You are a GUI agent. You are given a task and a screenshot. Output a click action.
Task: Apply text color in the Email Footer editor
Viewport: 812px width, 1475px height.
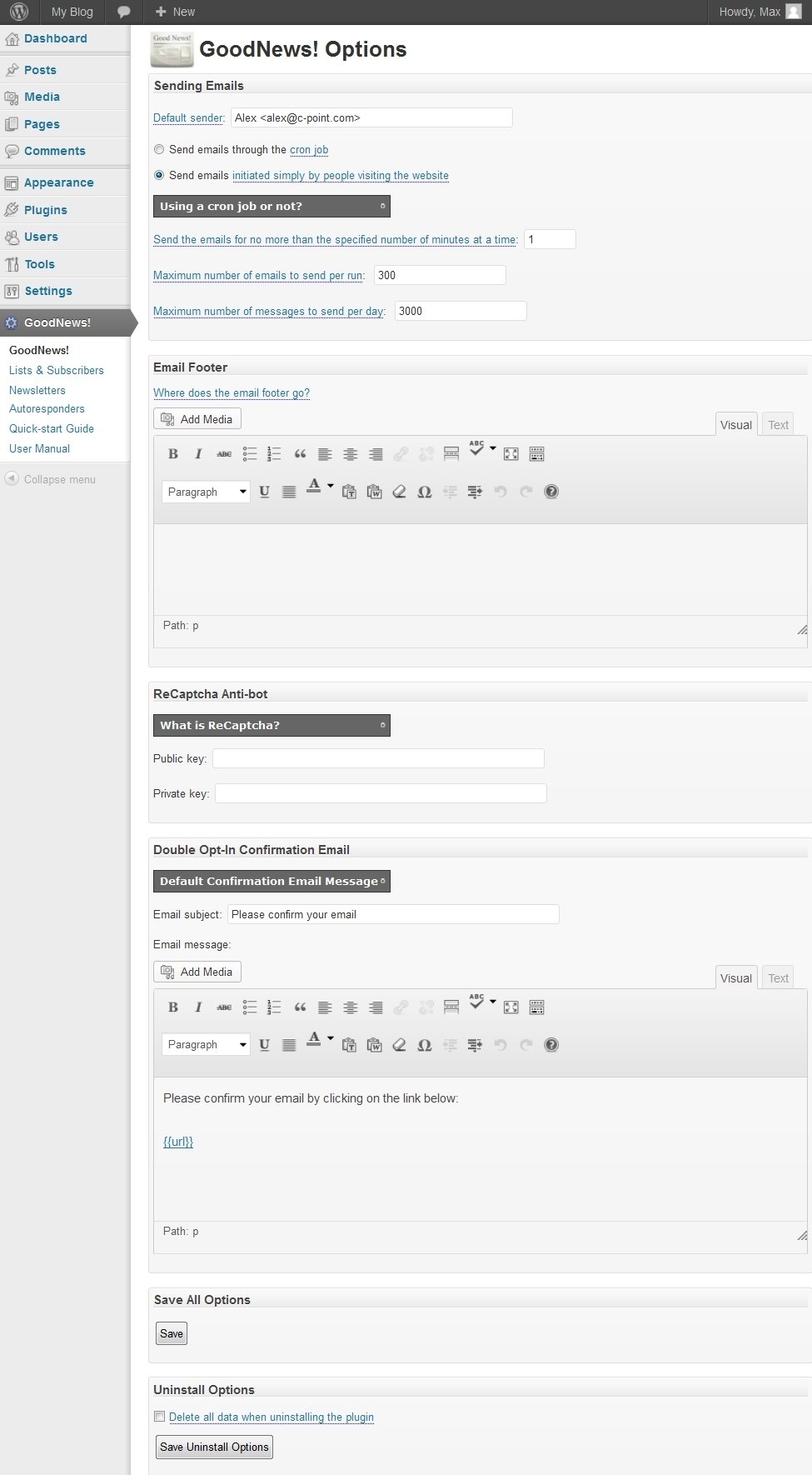[x=314, y=487]
